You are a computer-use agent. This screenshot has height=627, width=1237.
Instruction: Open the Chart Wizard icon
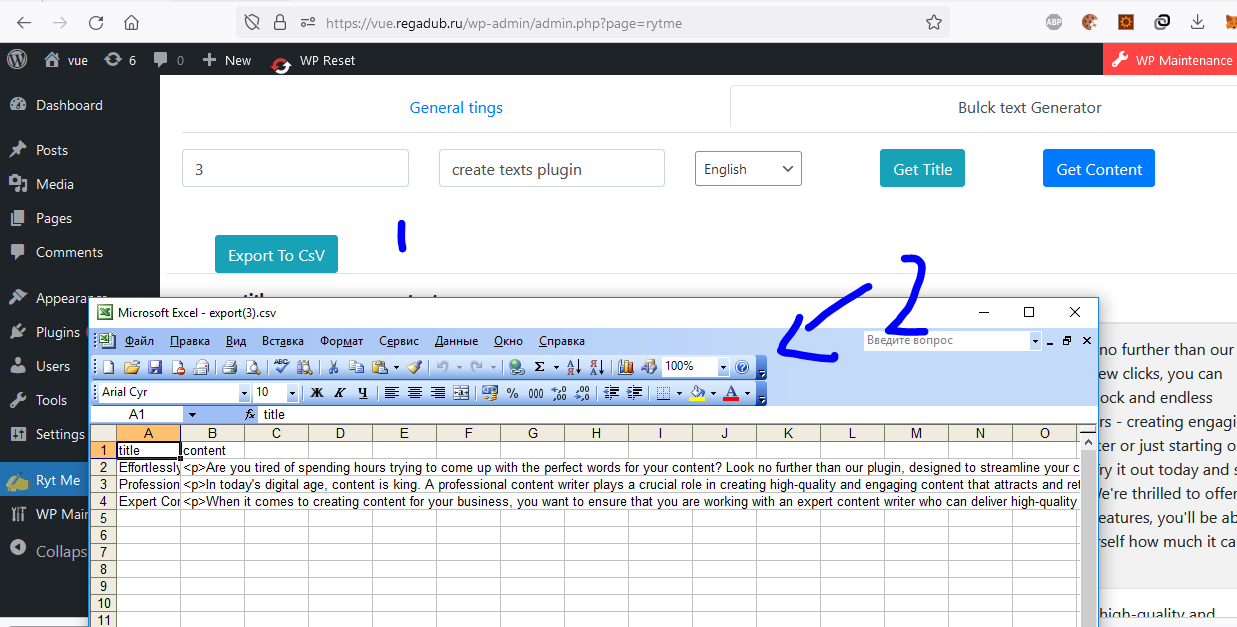[626, 367]
